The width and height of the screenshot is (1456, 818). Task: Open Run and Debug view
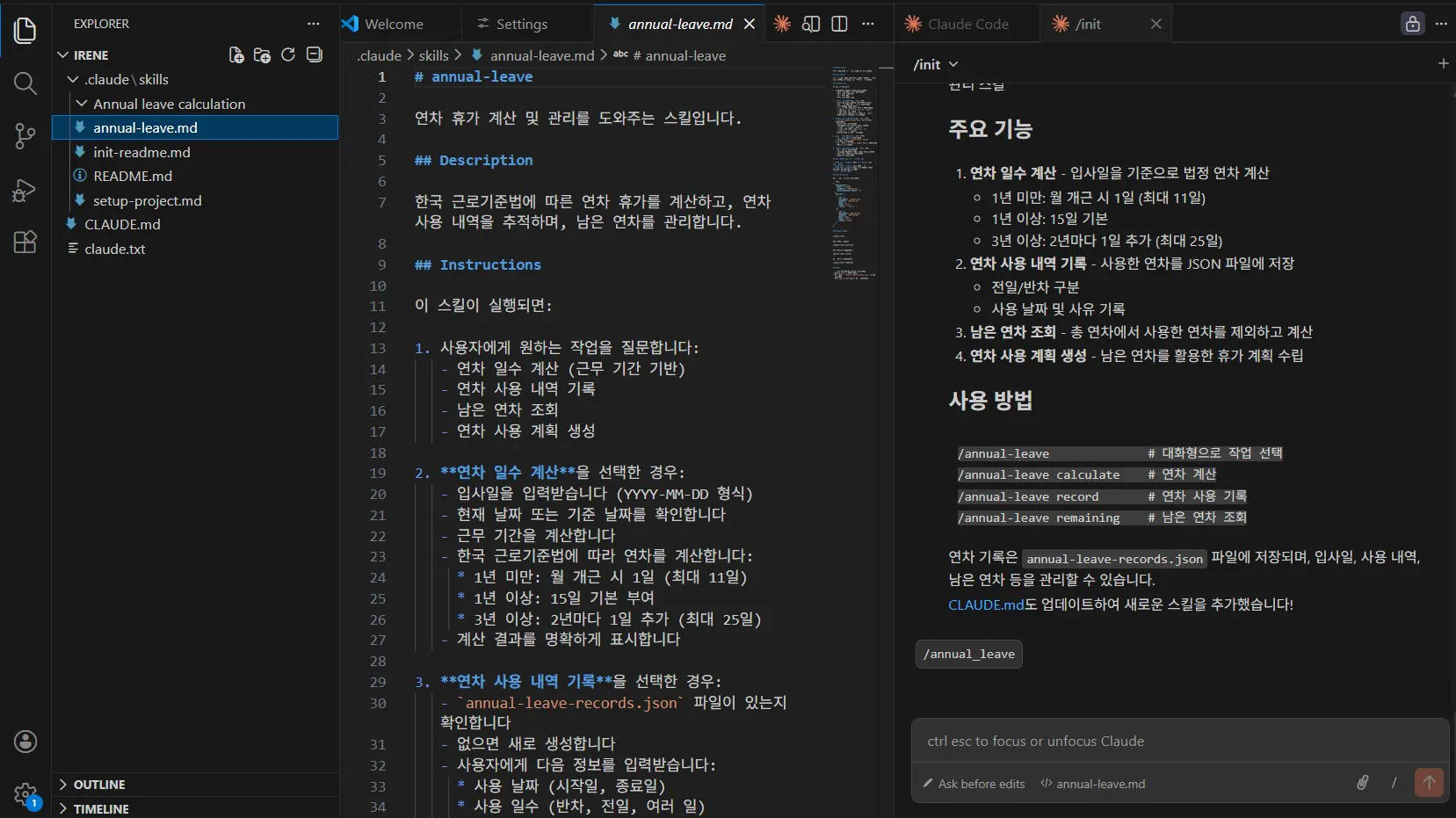[x=25, y=189]
